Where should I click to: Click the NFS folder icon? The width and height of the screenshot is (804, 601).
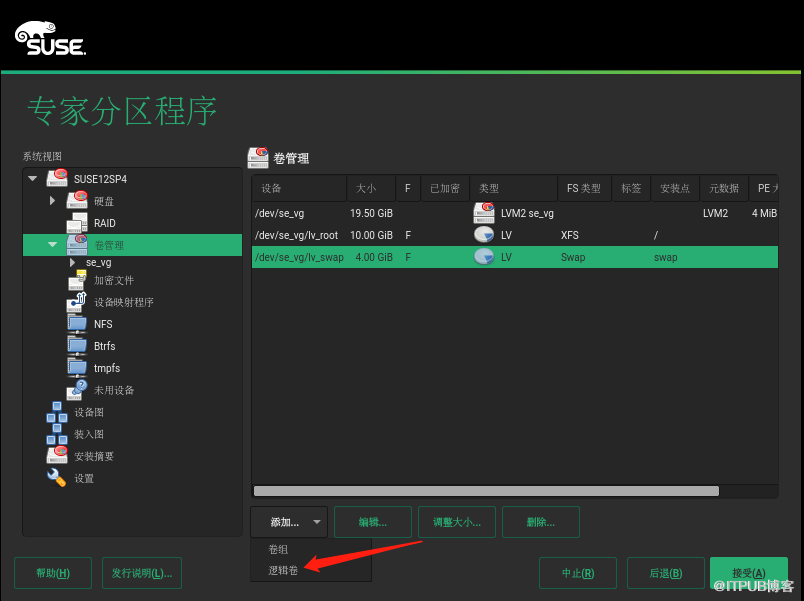pos(77,324)
